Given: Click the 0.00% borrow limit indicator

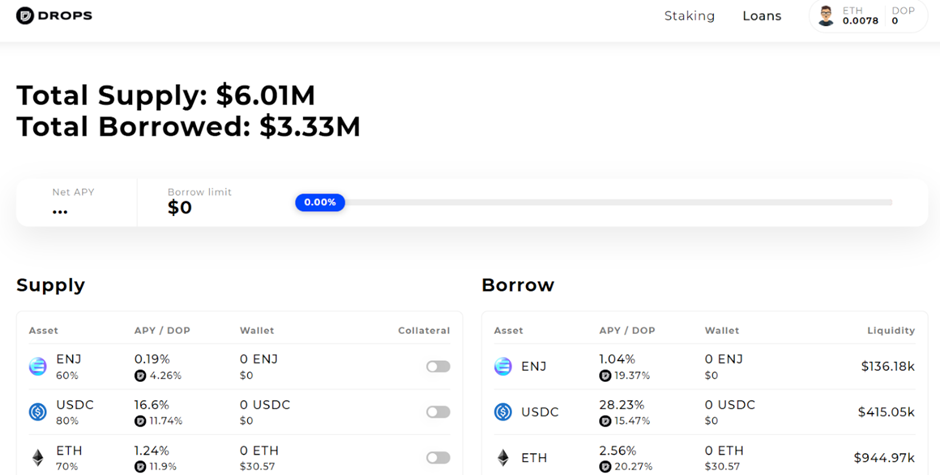Looking at the screenshot, I should pyautogui.click(x=320, y=202).
